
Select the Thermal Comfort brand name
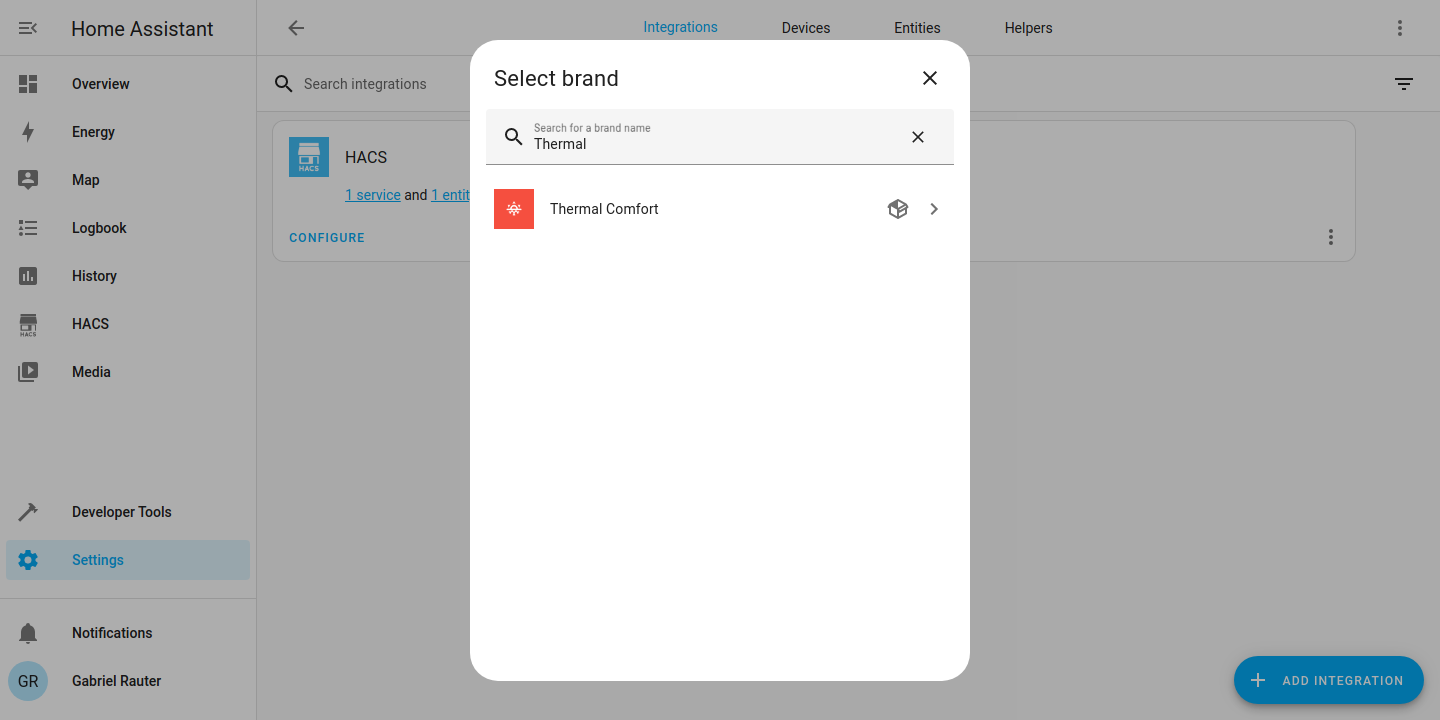point(604,209)
